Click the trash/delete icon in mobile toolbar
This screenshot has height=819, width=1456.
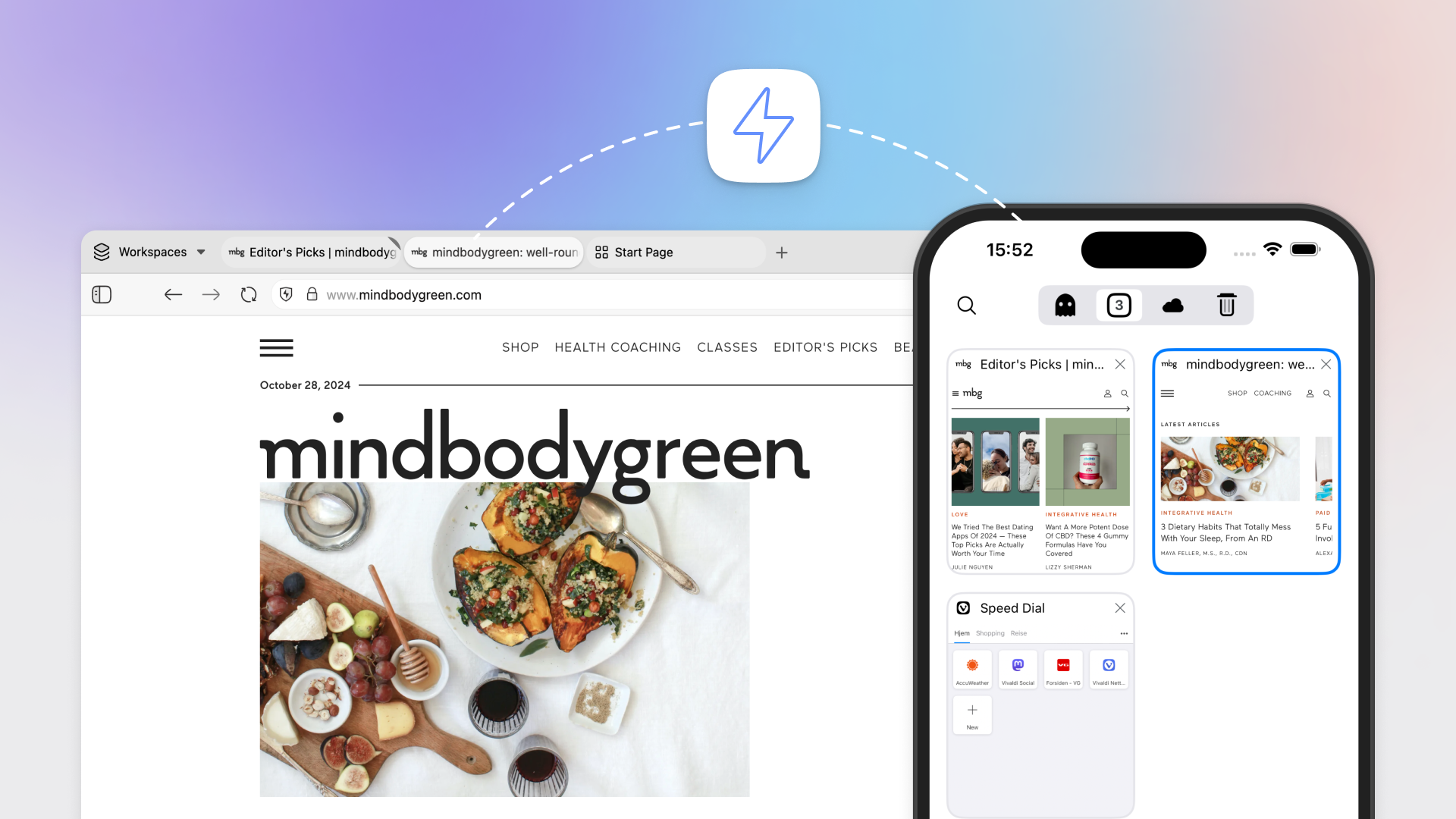click(x=1227, y=305)
